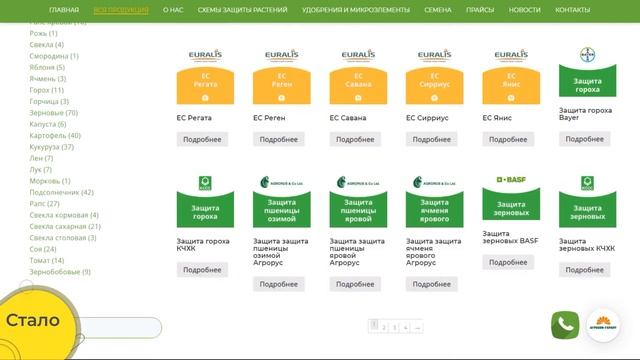The width and height of the screenshot is (640, 360).
Task: Filter by category Яблоня (5)
Action: click(47, 67)
